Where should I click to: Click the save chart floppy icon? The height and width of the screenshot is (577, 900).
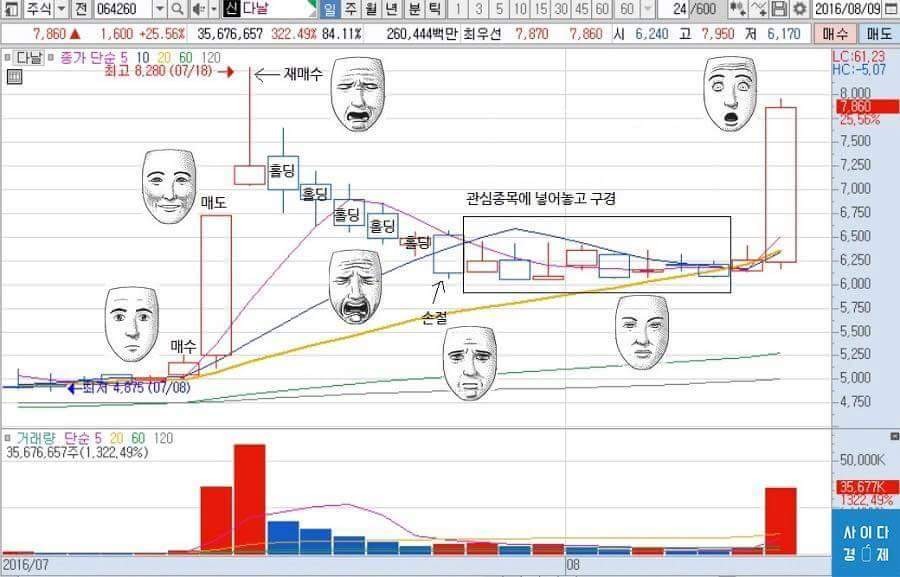779,9
